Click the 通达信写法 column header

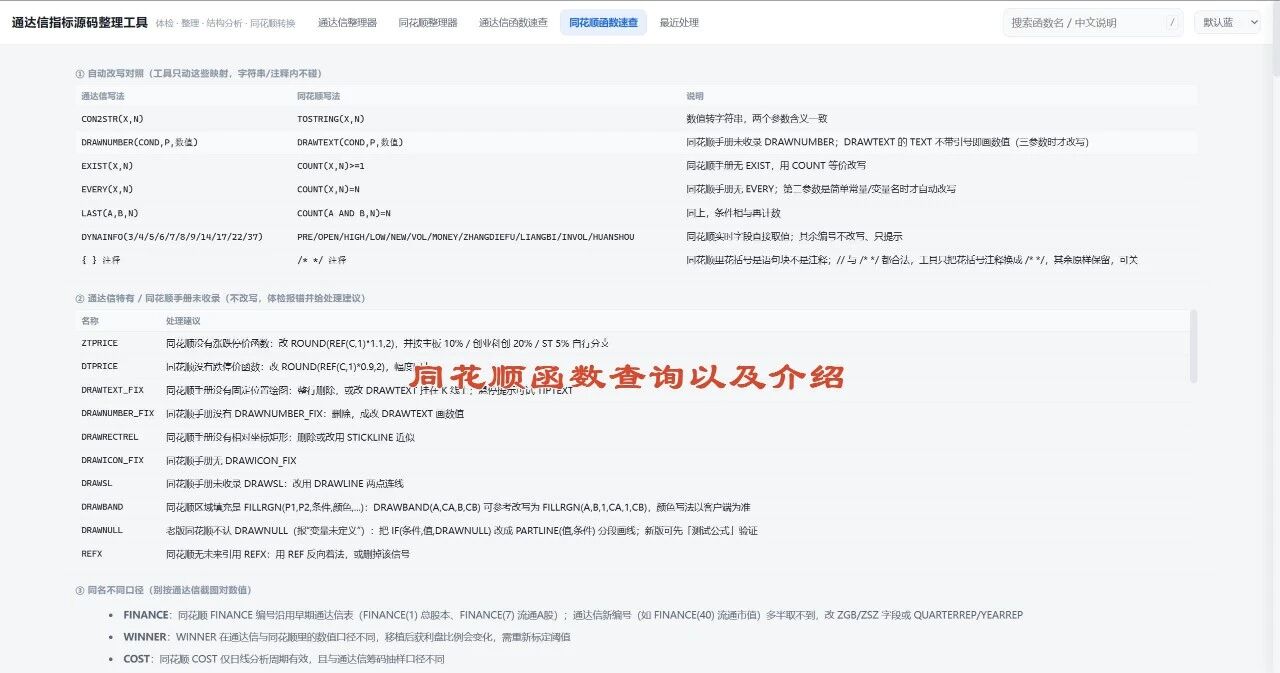coord(103,96)
